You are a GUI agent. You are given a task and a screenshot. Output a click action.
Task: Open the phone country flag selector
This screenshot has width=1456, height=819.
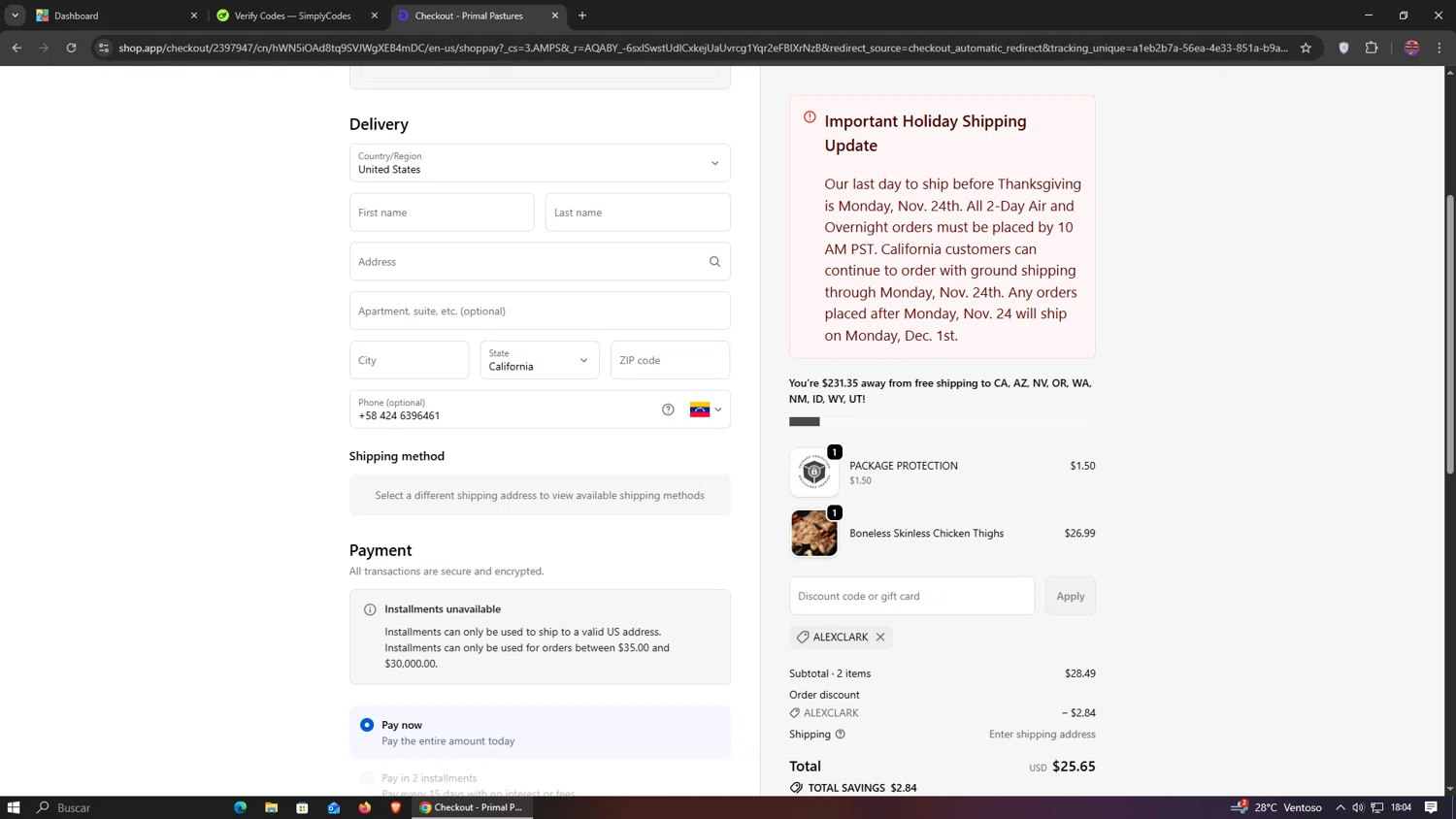tap(706, 409)
